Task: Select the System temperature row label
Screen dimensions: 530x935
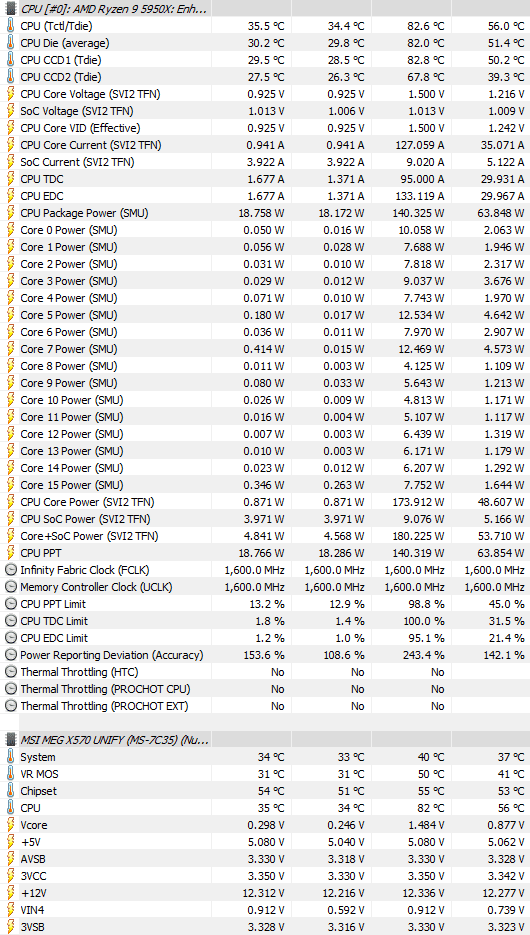Action: click(38, 757)
